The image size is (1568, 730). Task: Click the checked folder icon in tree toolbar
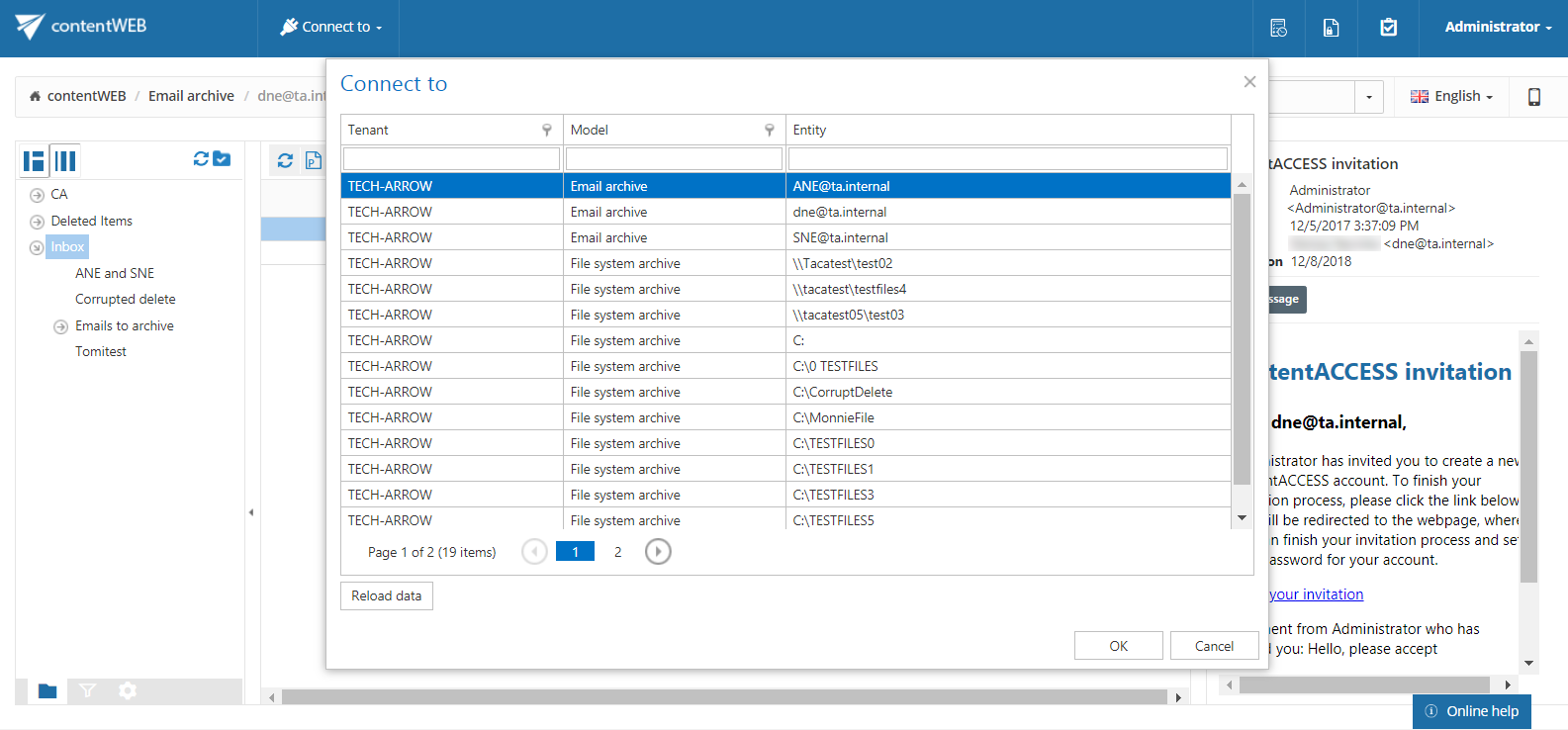pos(222,158)
